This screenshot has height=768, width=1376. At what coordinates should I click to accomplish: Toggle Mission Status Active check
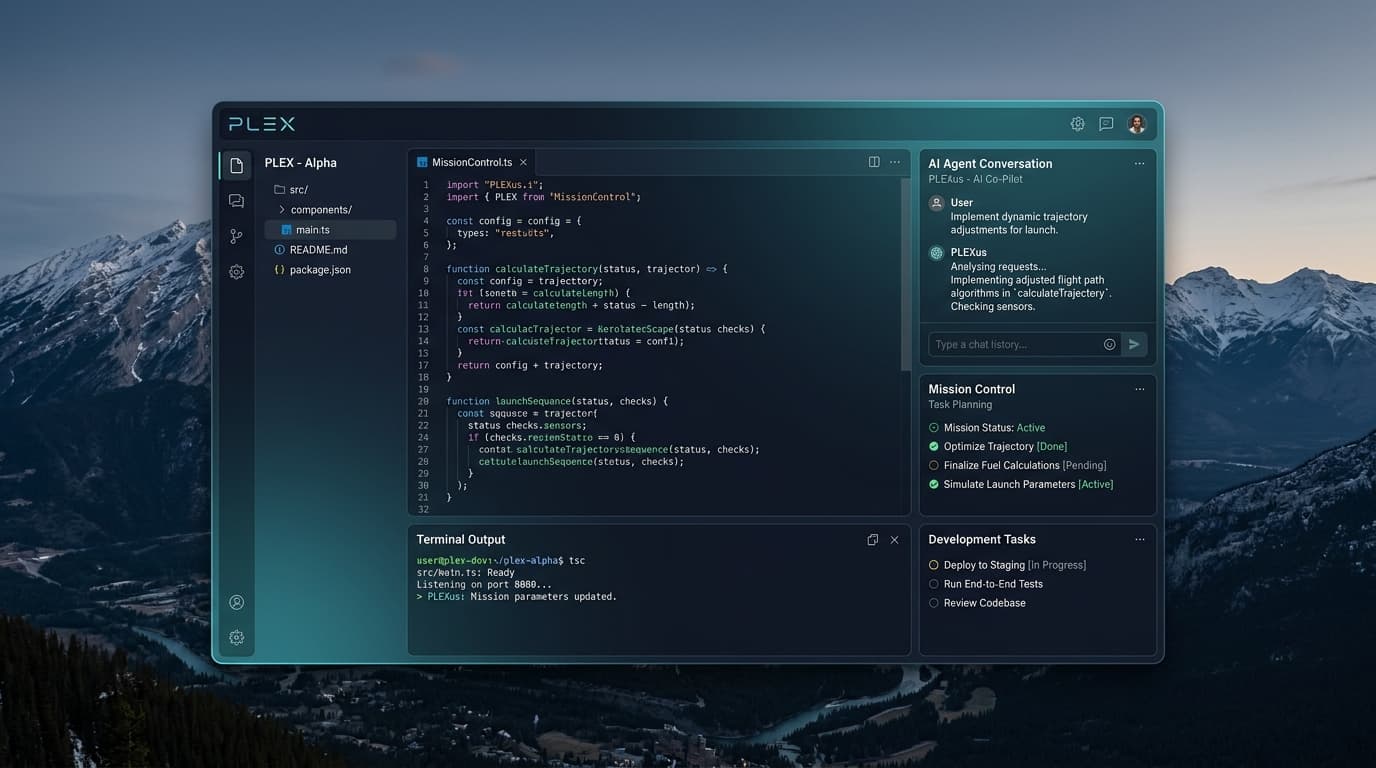pos(934,428)
